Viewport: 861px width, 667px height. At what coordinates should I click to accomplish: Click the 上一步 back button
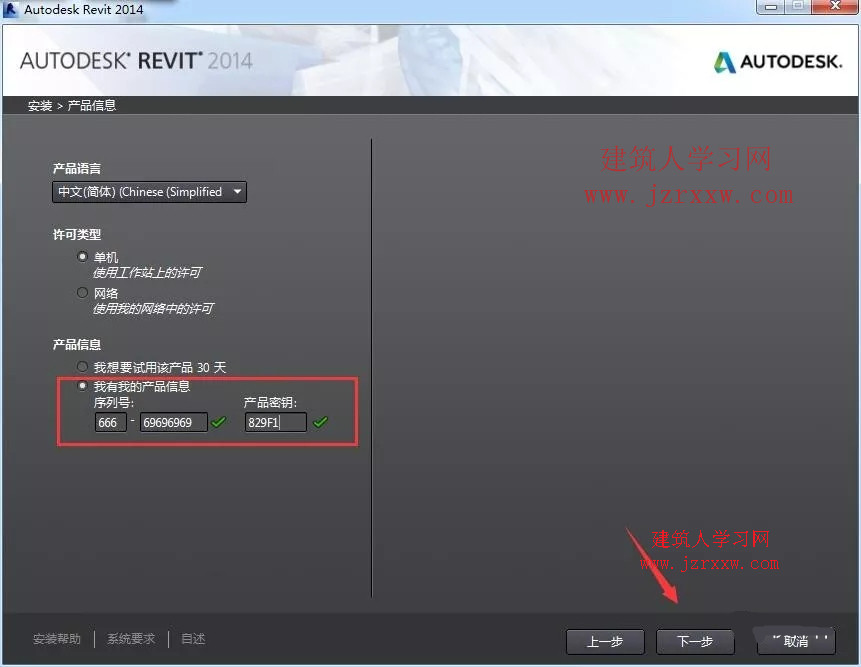[605, 641]
